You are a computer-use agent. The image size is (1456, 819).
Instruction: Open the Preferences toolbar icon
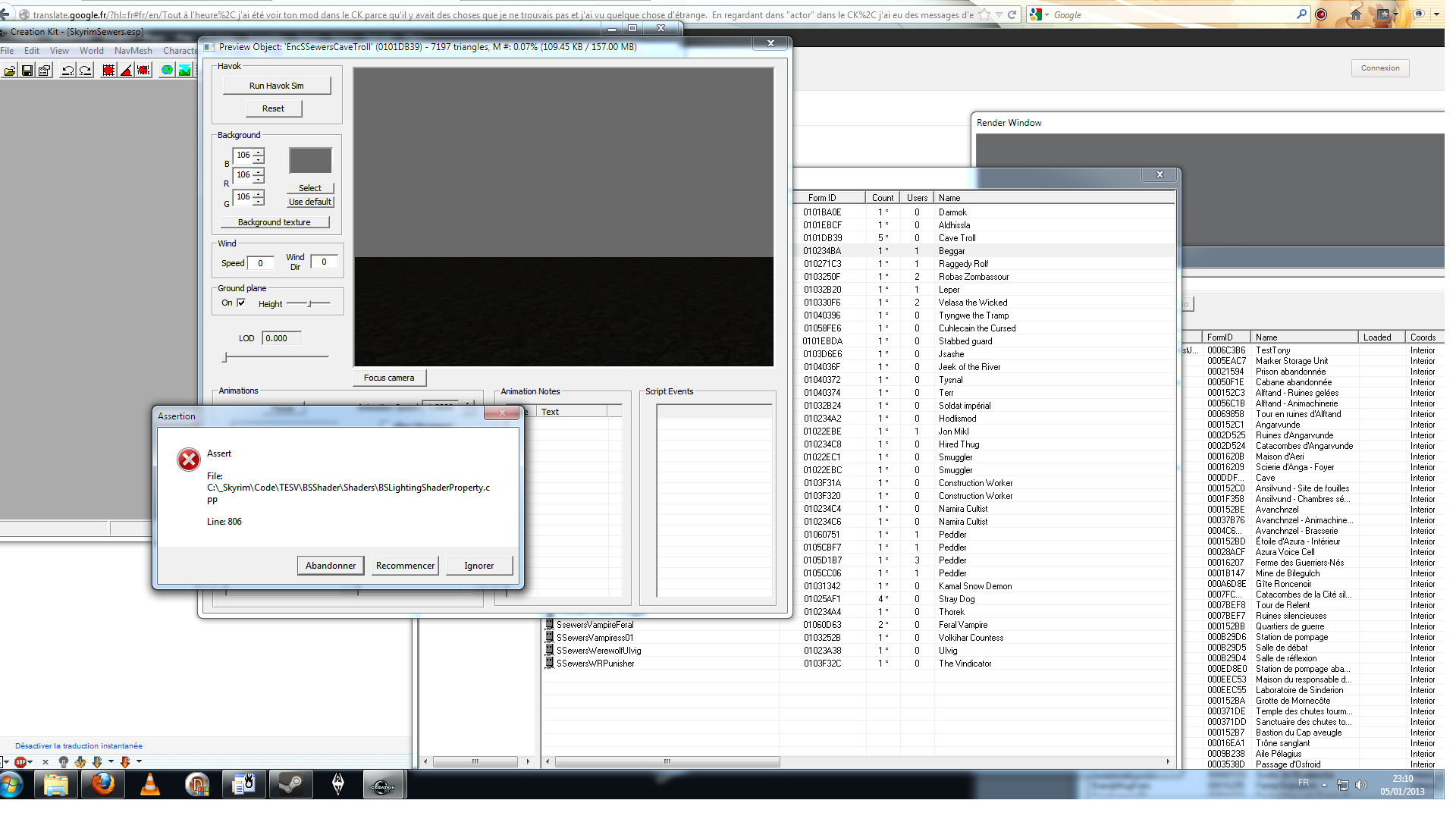tap(45, 71)
